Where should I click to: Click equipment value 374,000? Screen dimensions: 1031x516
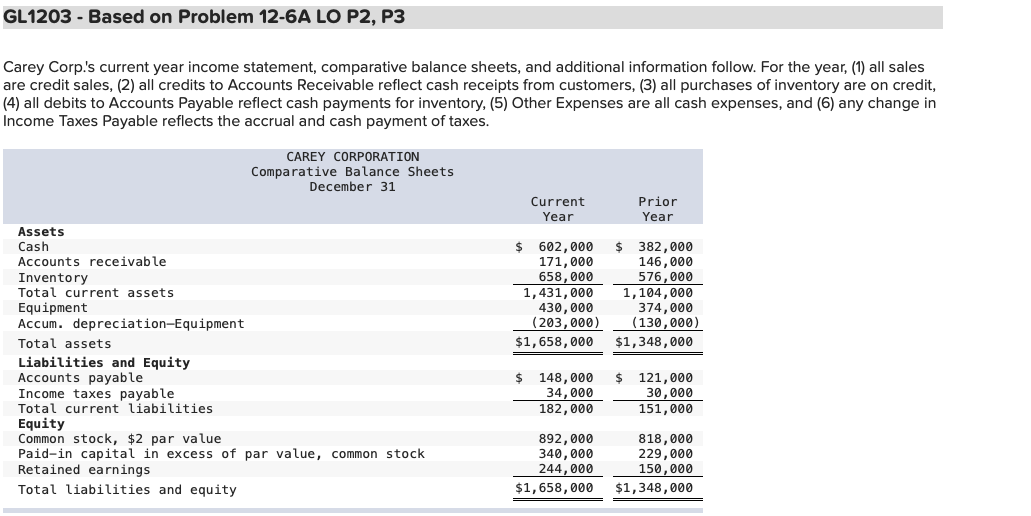(x=665, y=308)
